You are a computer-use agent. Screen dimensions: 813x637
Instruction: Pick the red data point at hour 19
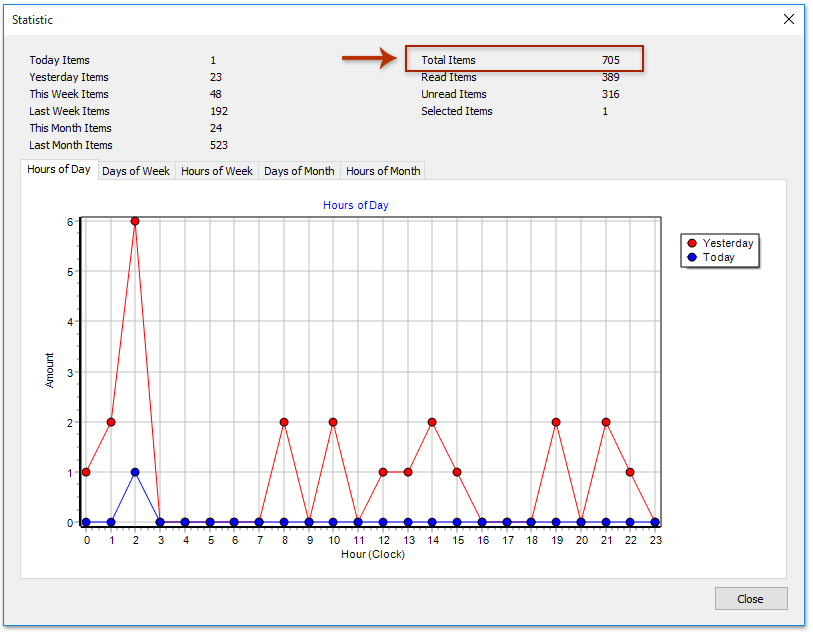pyautogui.click(x=556, y=422)
